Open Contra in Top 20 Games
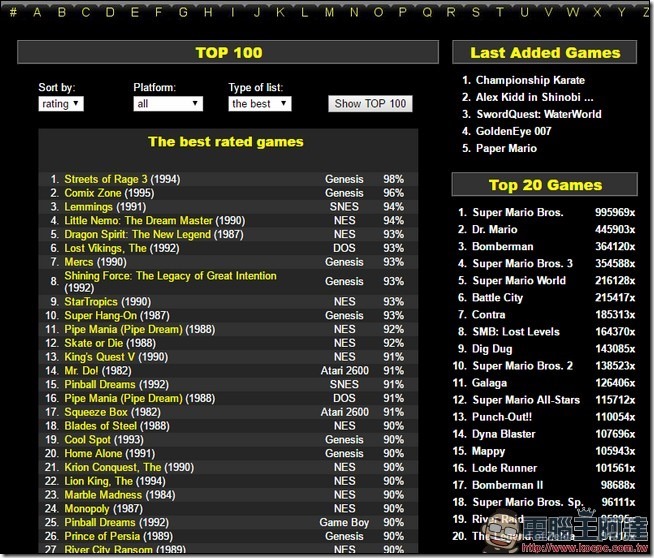 [x=488, y=314]
